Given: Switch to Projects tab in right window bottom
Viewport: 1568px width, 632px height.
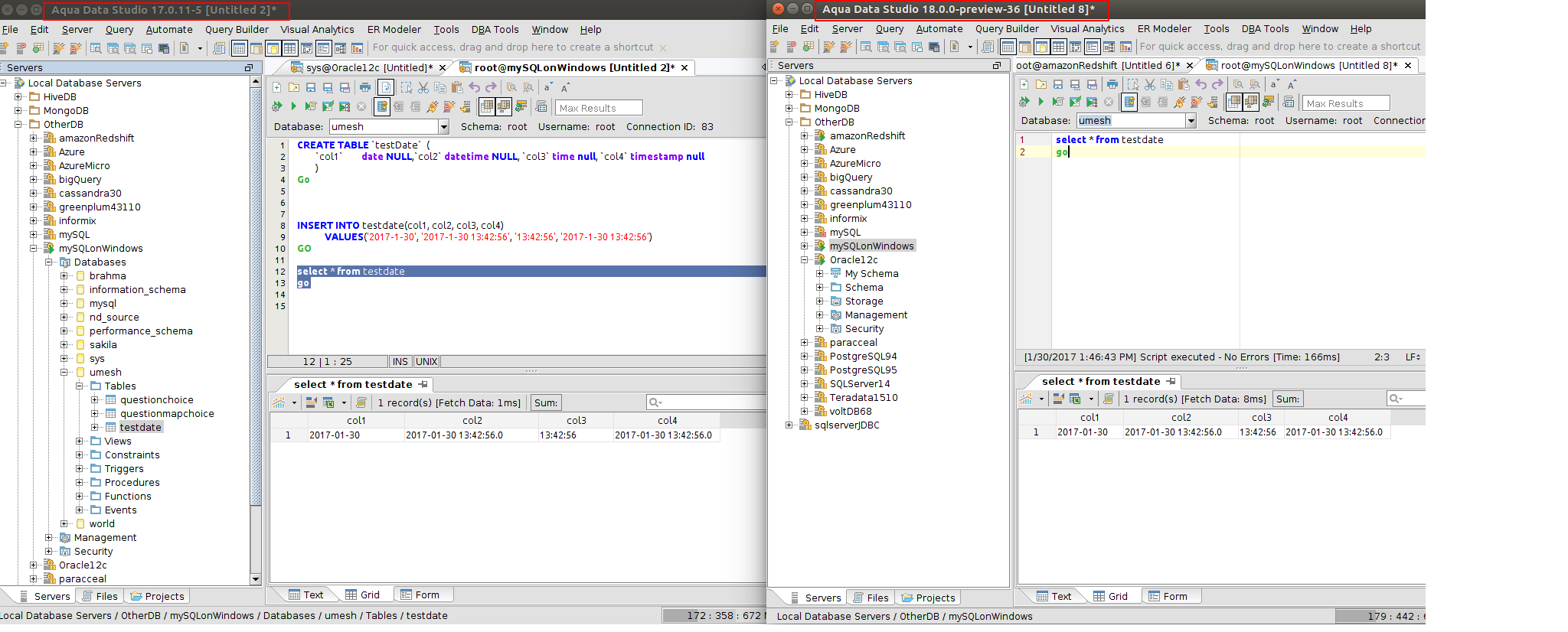Looking at the screenshot, I should (x=928, y=598).
